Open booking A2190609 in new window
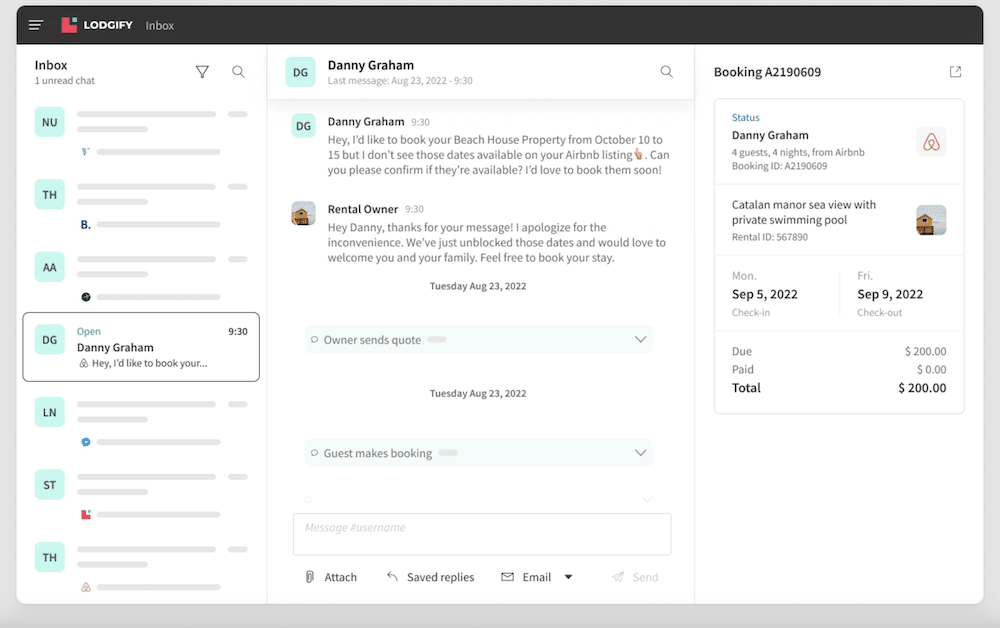Screen dimensions: 1000x628 [955, 71]
